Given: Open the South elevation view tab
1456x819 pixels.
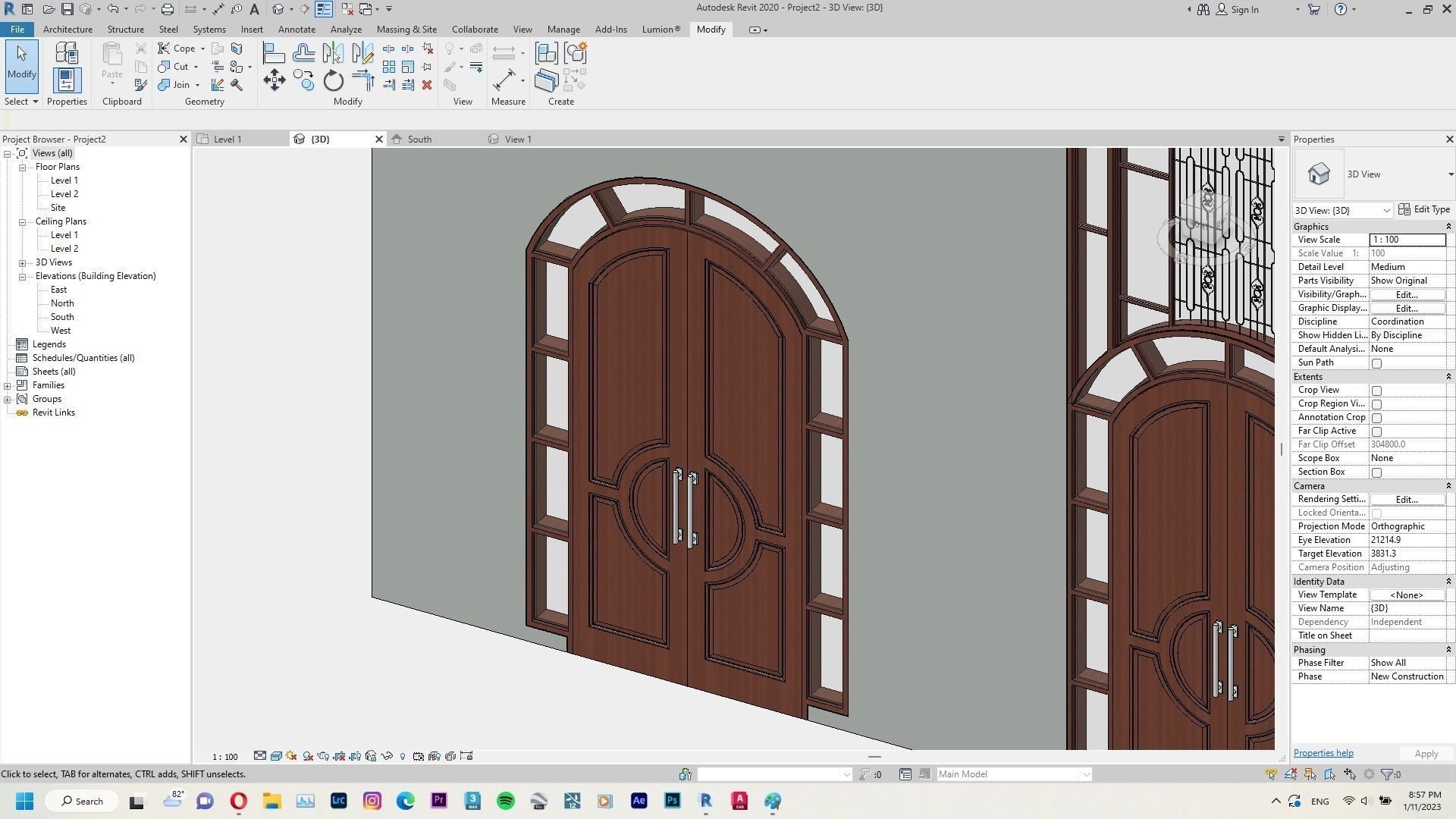Looking at the screenshot, I should (x=419, y=139).
